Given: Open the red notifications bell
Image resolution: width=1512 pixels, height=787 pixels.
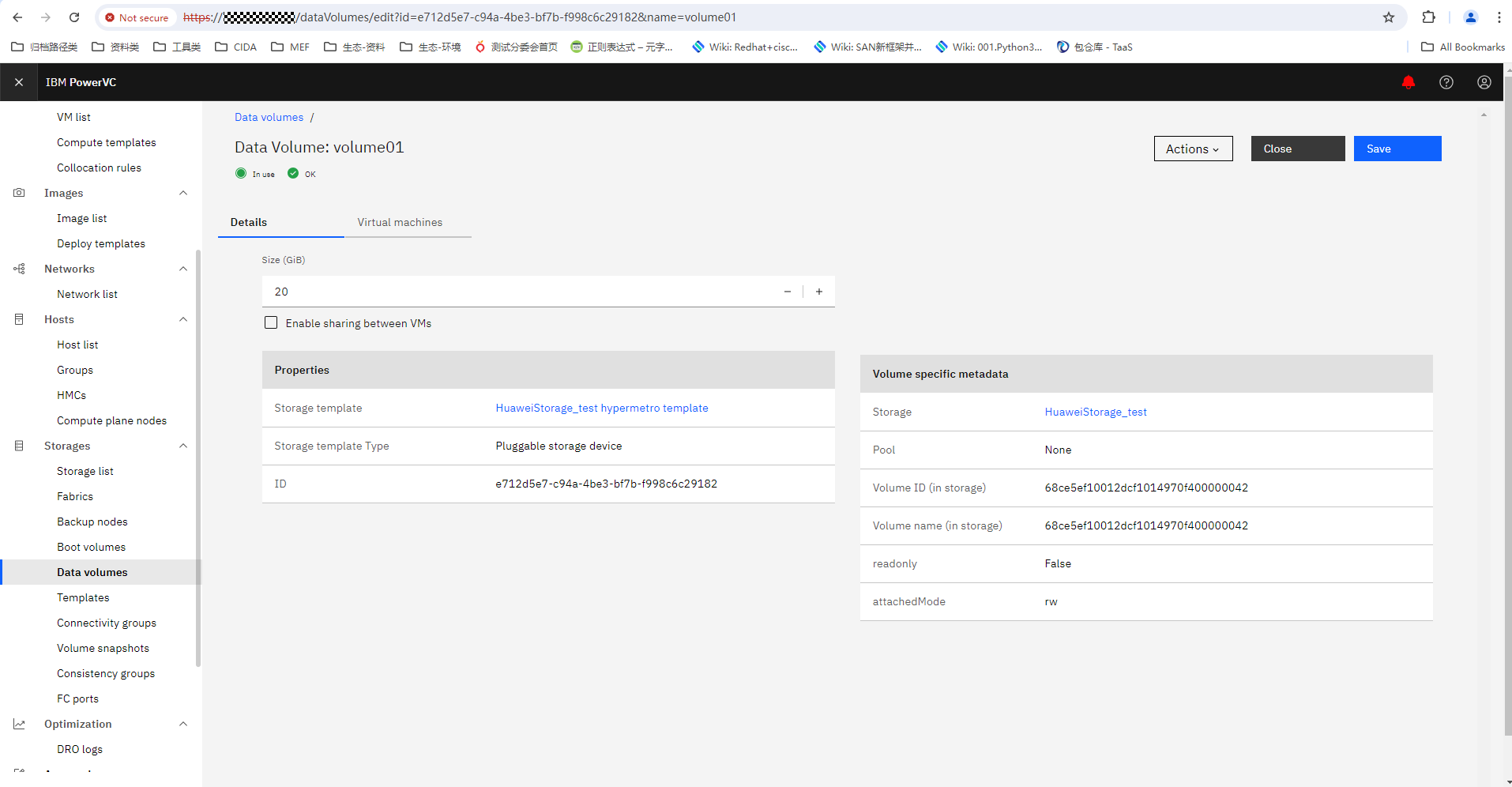Looking at the screenshot, I should (1409, 82).
